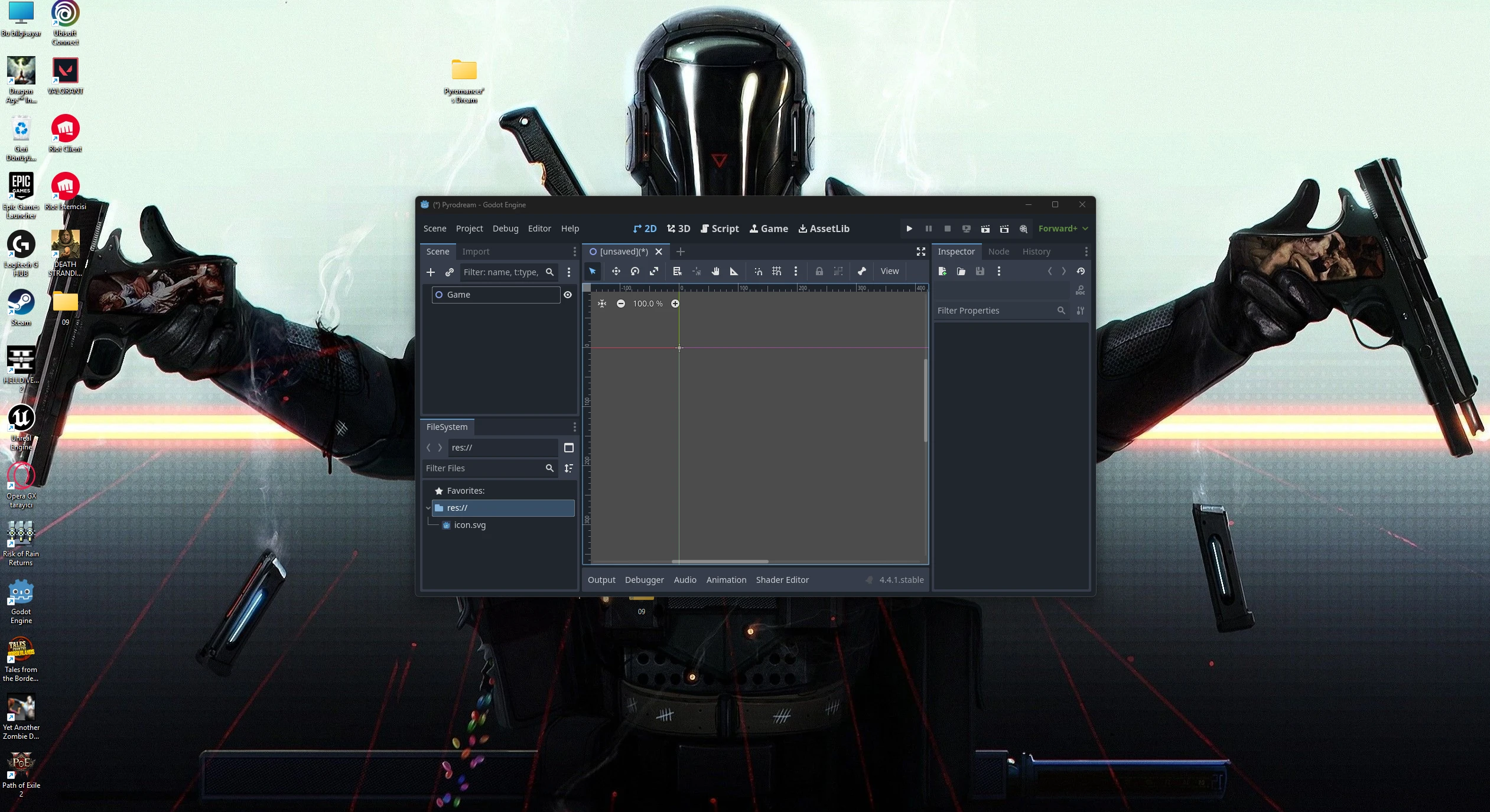The image size is (1490, 812).
Task: Activate the Select Mode arrow tool
Action: pyautogui.click(x=593, y=271)
